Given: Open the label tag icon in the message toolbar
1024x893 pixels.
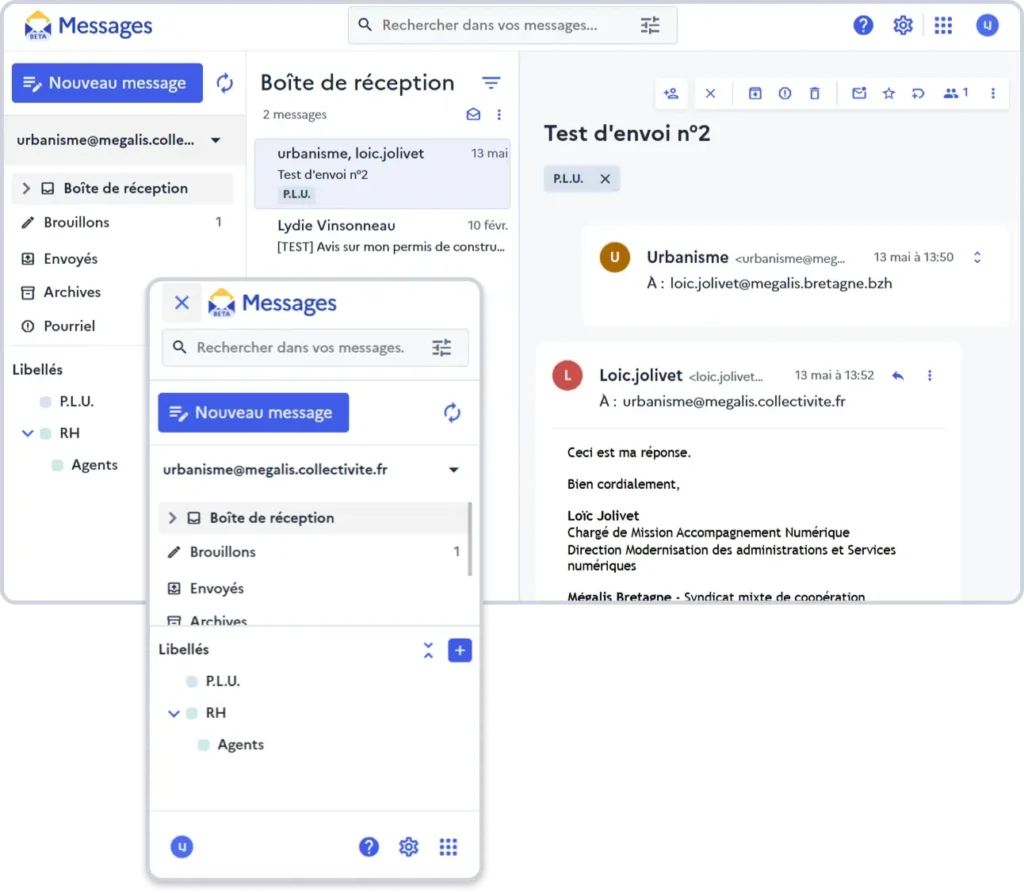Looking at the screenshot, I should point(918,93).
